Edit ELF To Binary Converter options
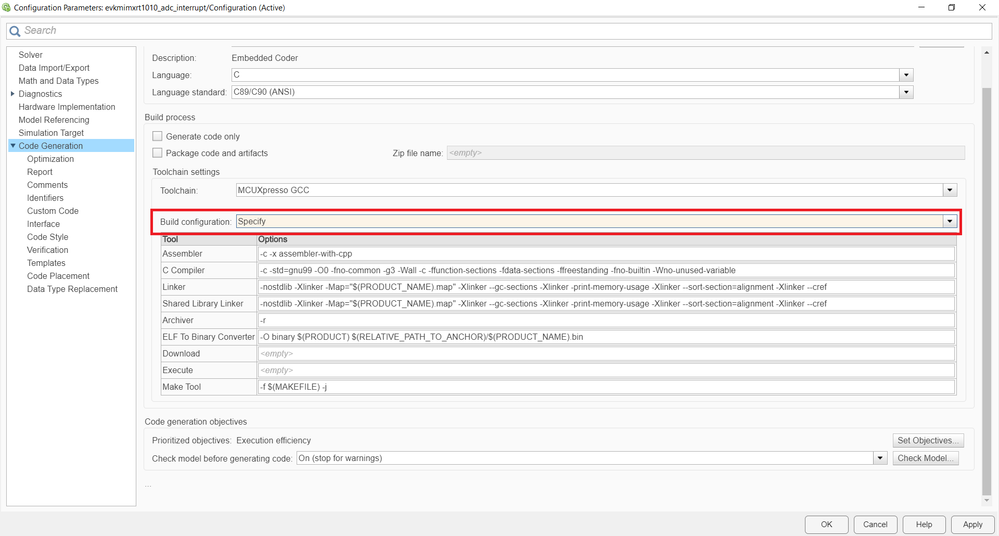The height and width of the screenshot is (536, 999). [x=606, y=337]
